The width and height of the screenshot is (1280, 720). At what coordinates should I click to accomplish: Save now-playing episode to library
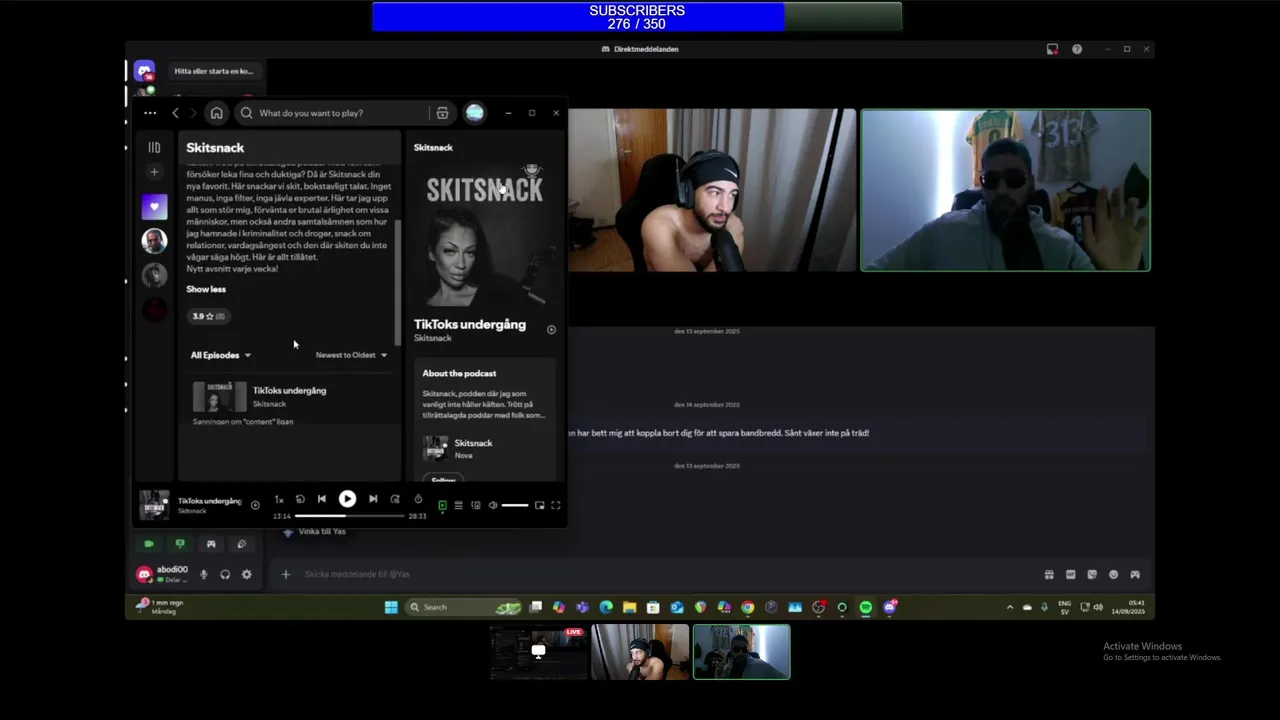pyautogui.click(x=255, y=506)
